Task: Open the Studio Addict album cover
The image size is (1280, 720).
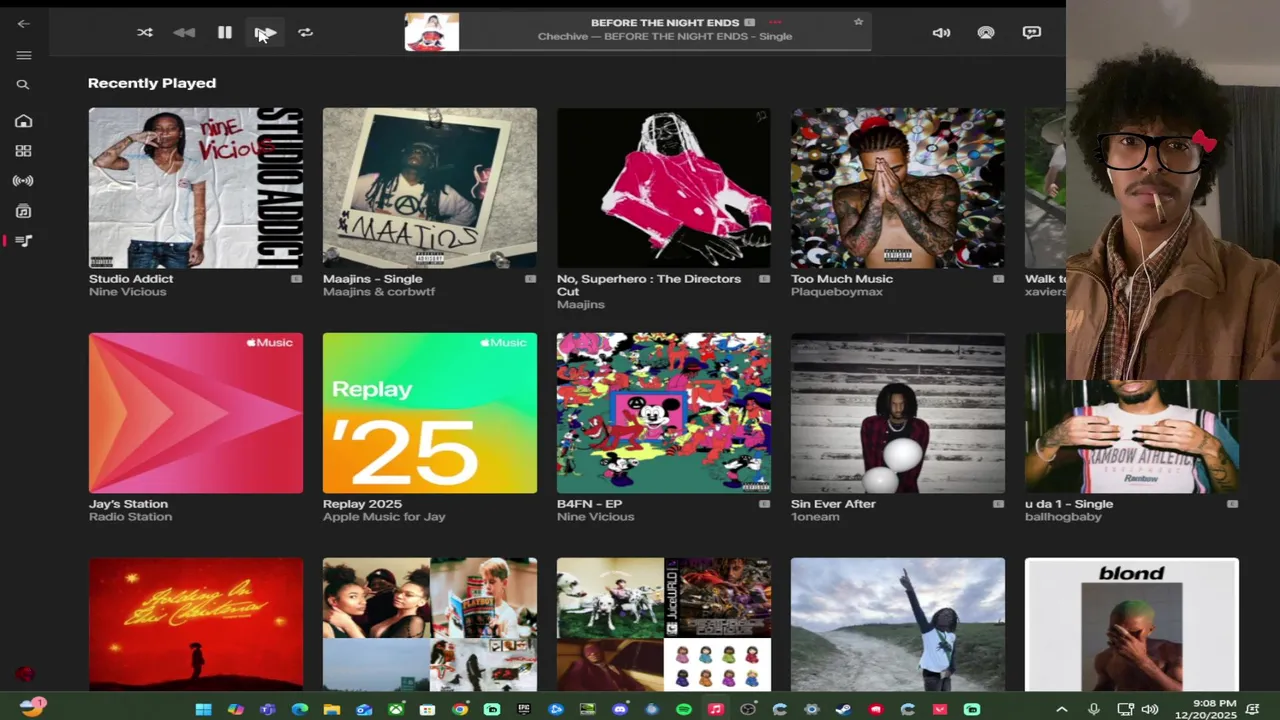Action: click(196, 188)
